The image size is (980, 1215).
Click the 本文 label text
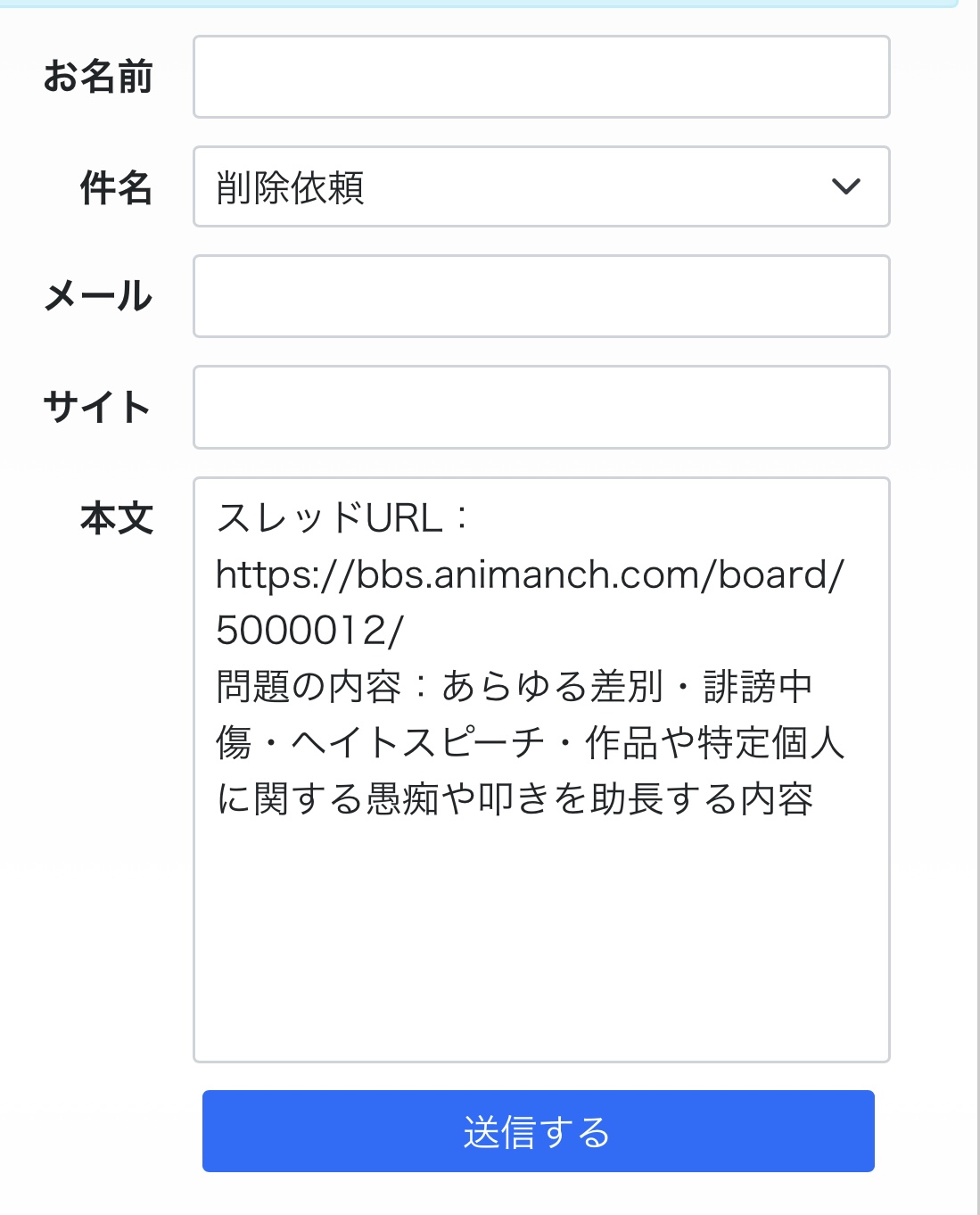(116, 518)
